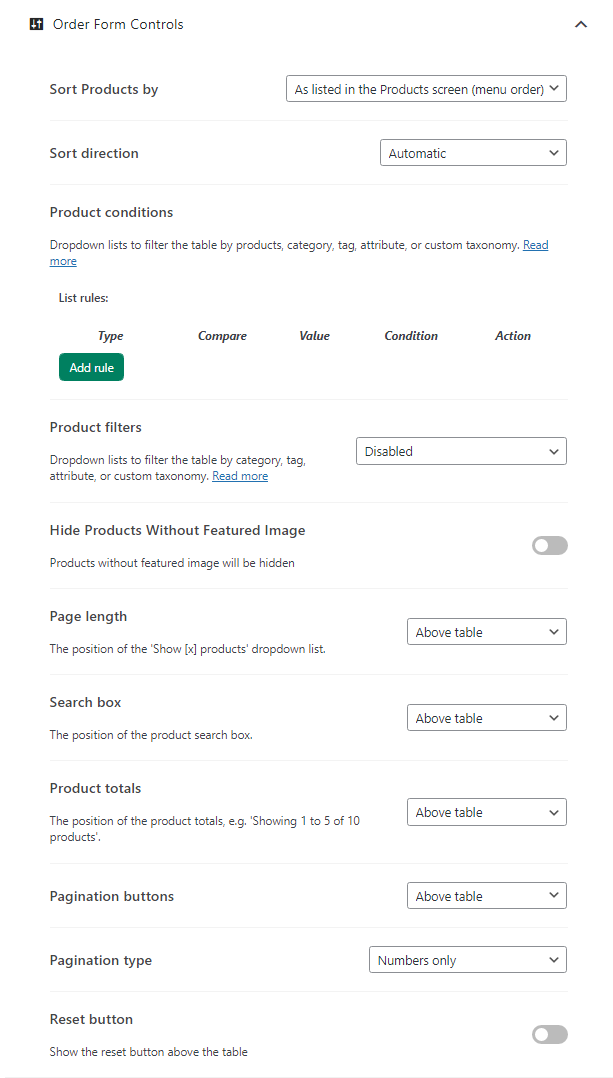This screenshot has width=613, height=1078.
Task: Click the Order Form Controls panel title
Action: (x=118, y=24)
